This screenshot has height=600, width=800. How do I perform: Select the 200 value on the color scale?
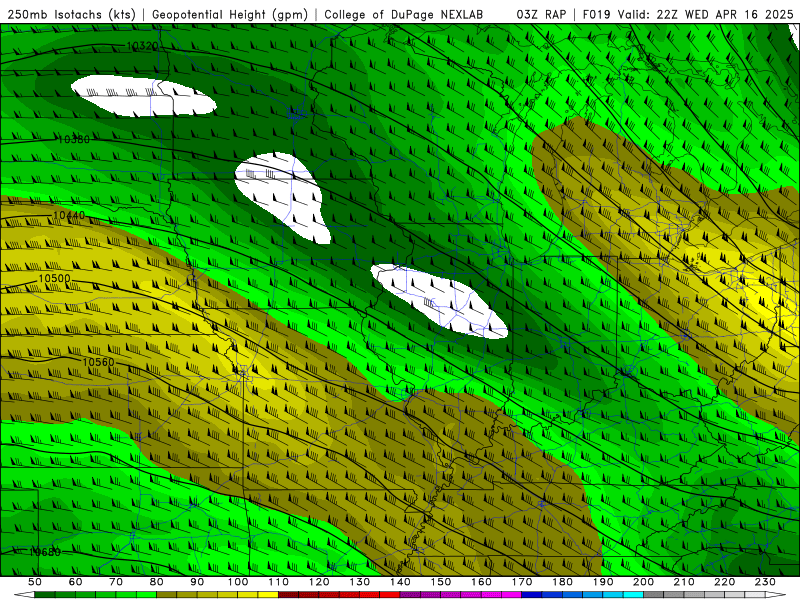(643, 582)
